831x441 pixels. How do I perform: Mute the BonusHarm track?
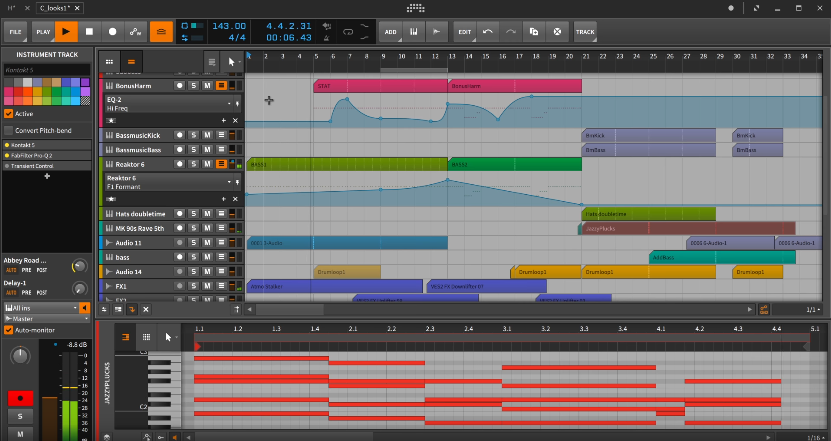pos(207,85)
